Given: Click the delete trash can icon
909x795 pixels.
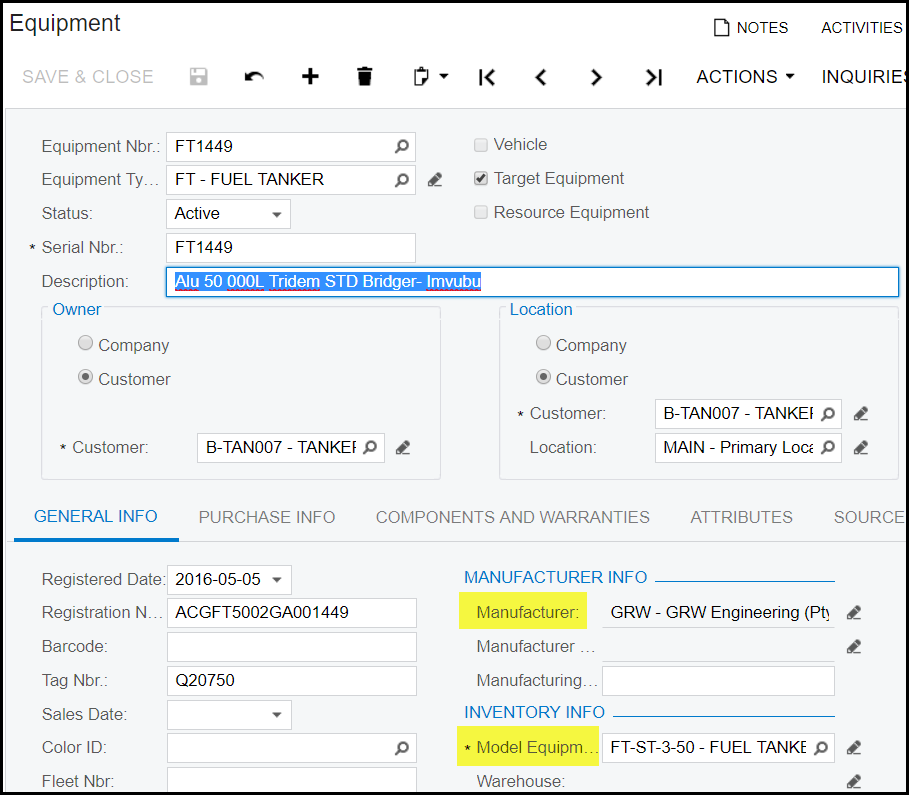Looking at the screenshot, I should [x=365, y=77].
